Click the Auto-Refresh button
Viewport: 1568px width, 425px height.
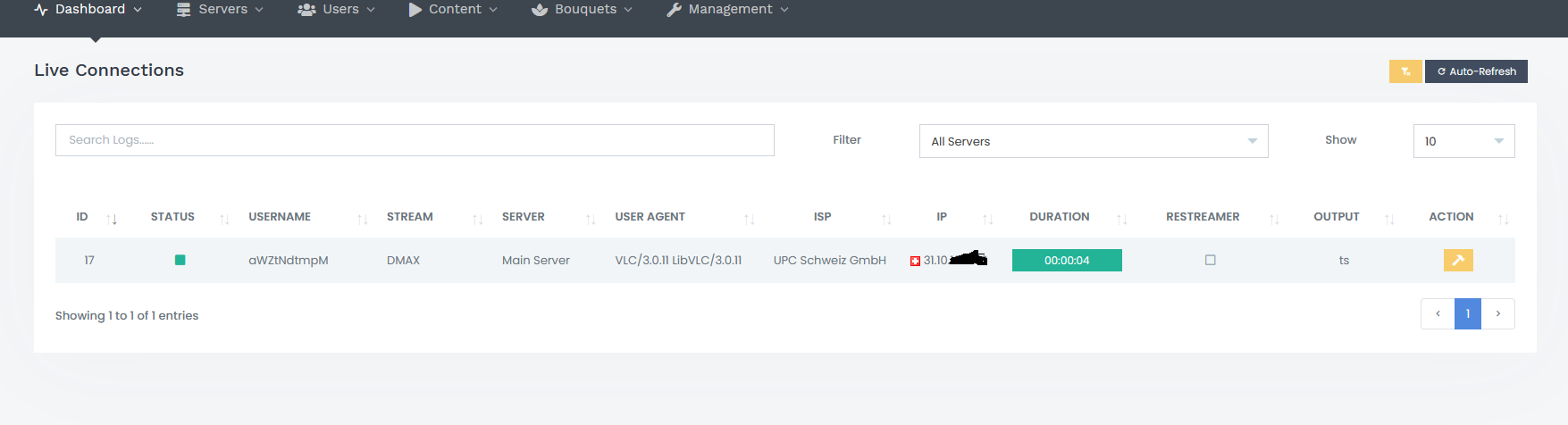click(x=1476, y=71)
